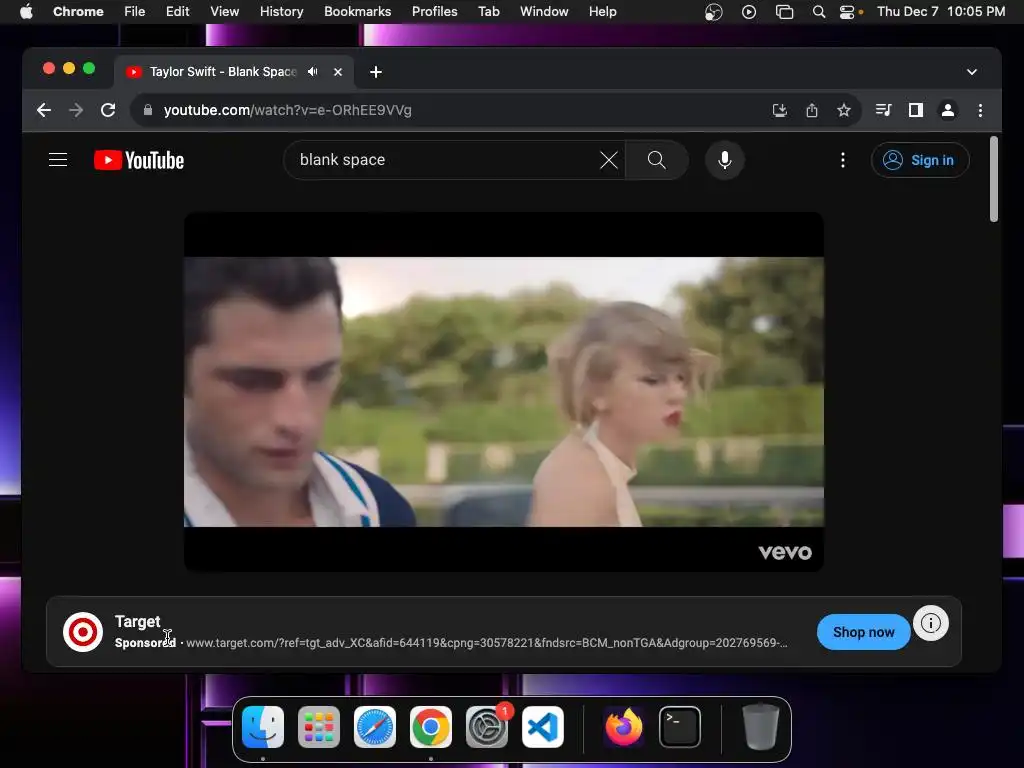Open Chrome profile avatar menu
Screen dimensions: 1024x768
tap(948, 110)
